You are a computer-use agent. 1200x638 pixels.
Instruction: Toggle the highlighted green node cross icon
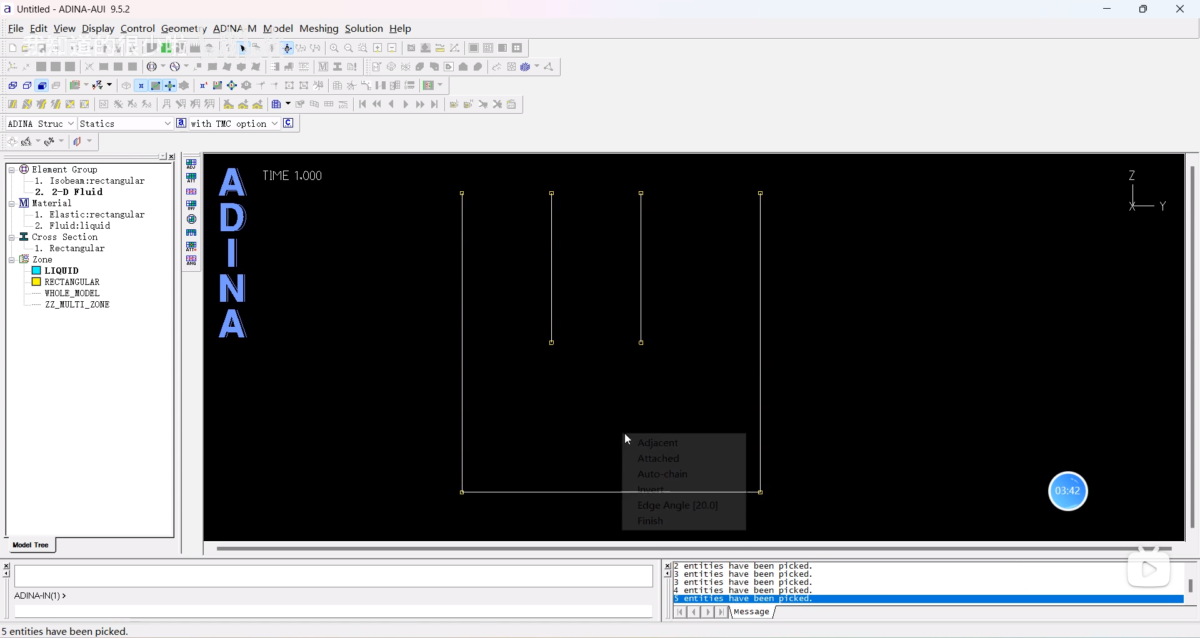[x=170, y=86]
